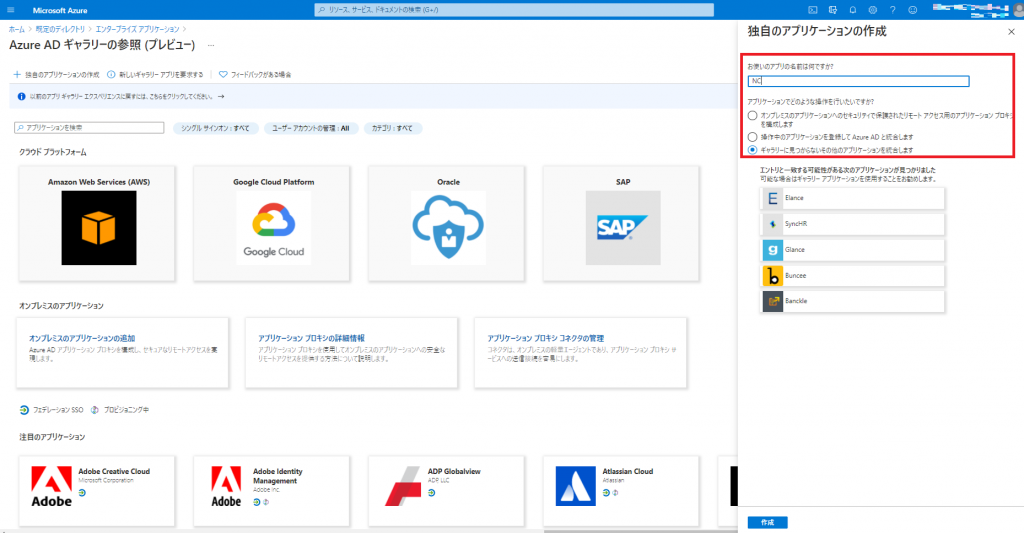
Task: Open the single sign-on filter pill
Action: click(x=216, y=129)
